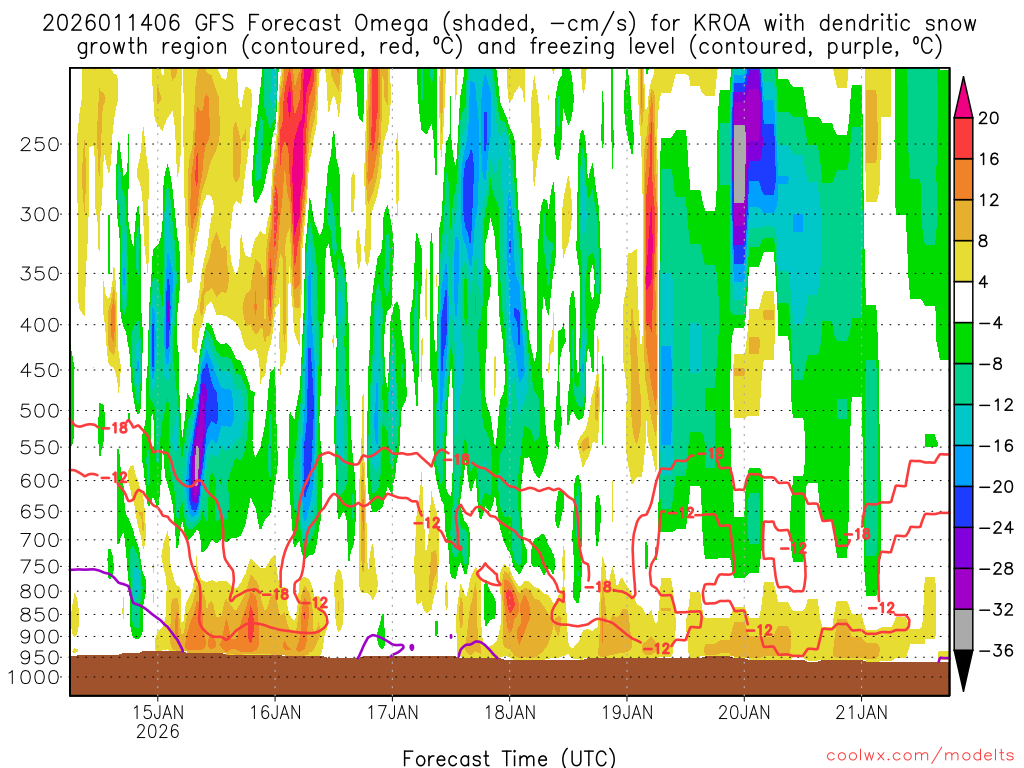Screen dimensions: 1024x768
Task: Click the coolwx.com/modelts link
Action: pyautogui.click(x=920, y=756)
